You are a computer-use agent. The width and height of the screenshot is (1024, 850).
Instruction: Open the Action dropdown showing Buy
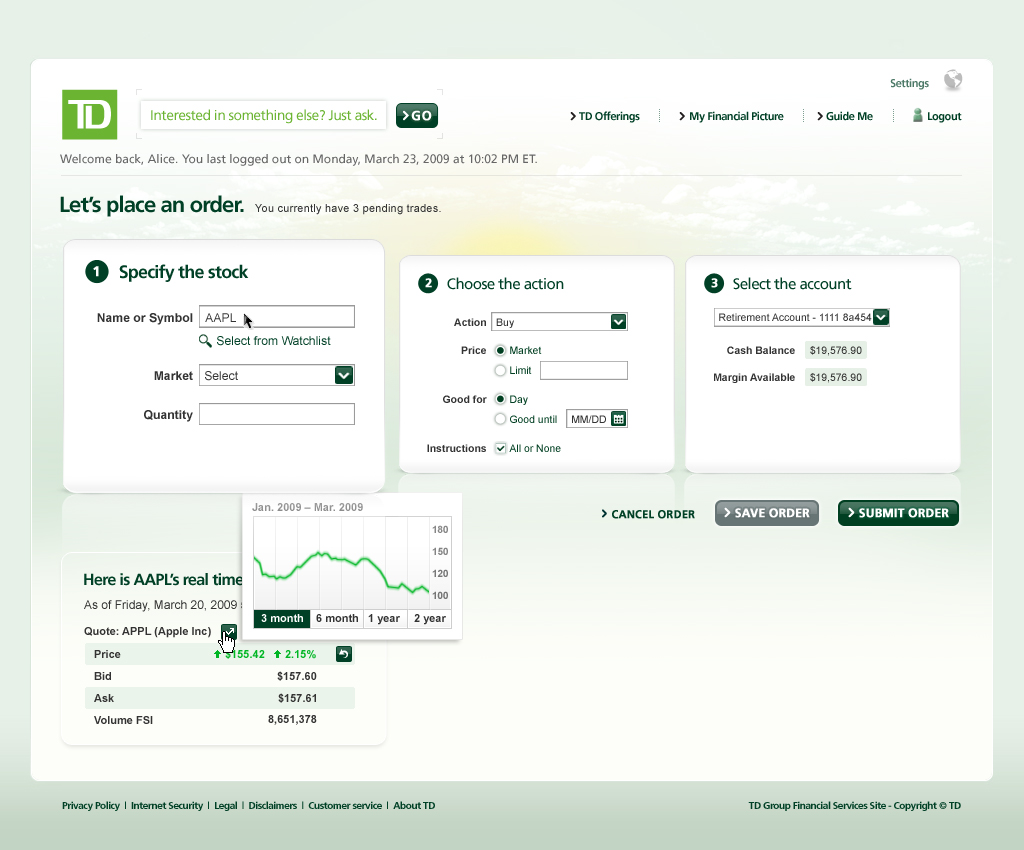pos(618,322)
